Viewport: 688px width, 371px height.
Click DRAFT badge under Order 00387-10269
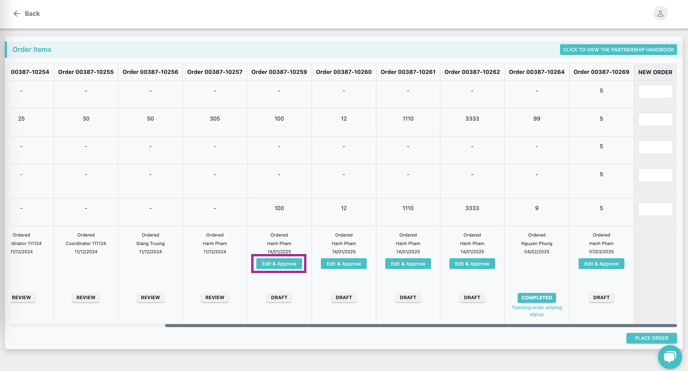601,297
